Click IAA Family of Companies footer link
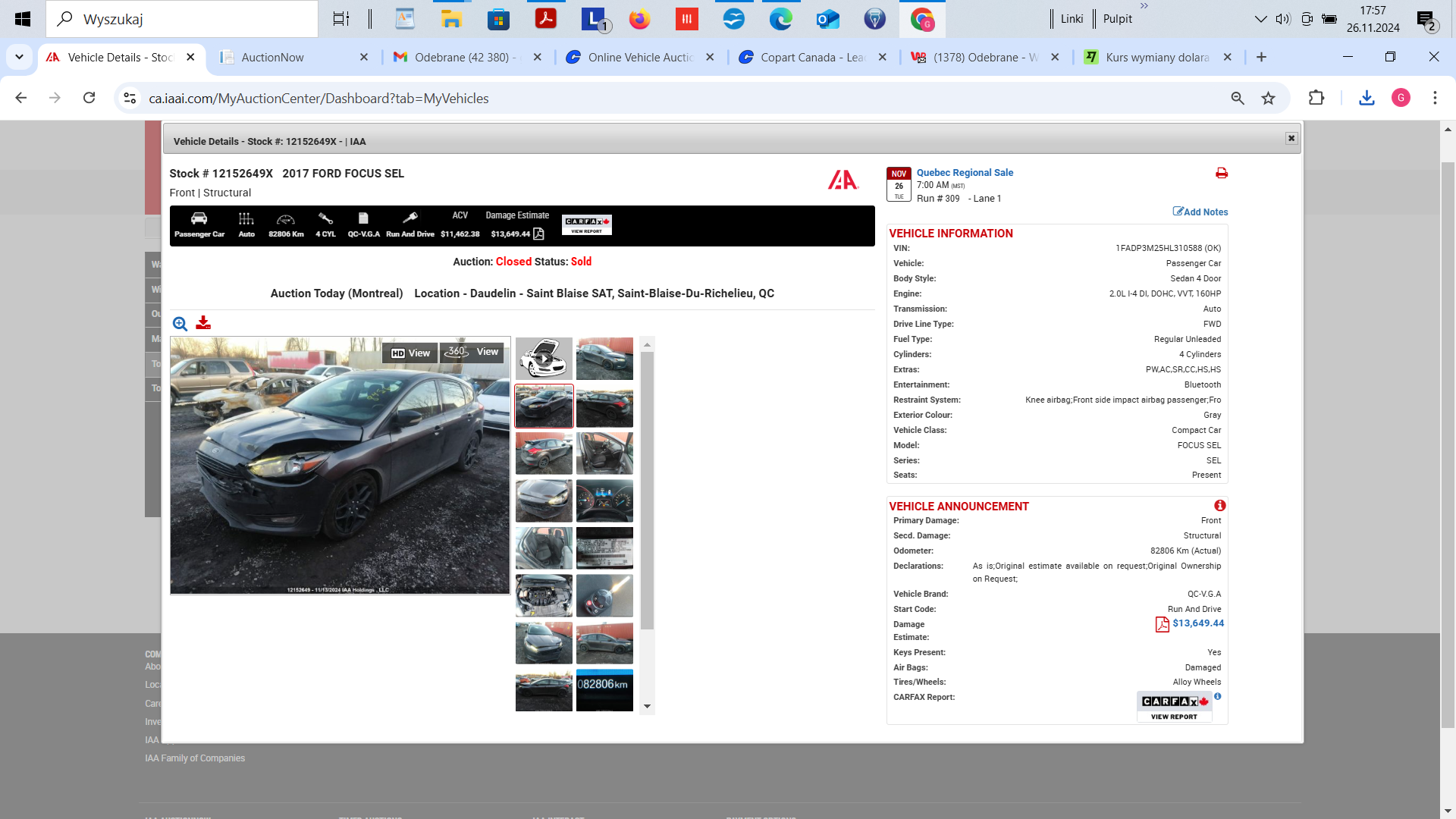Image resolution: width=1456 pixels, height=819 pixels. click(195, 758)
